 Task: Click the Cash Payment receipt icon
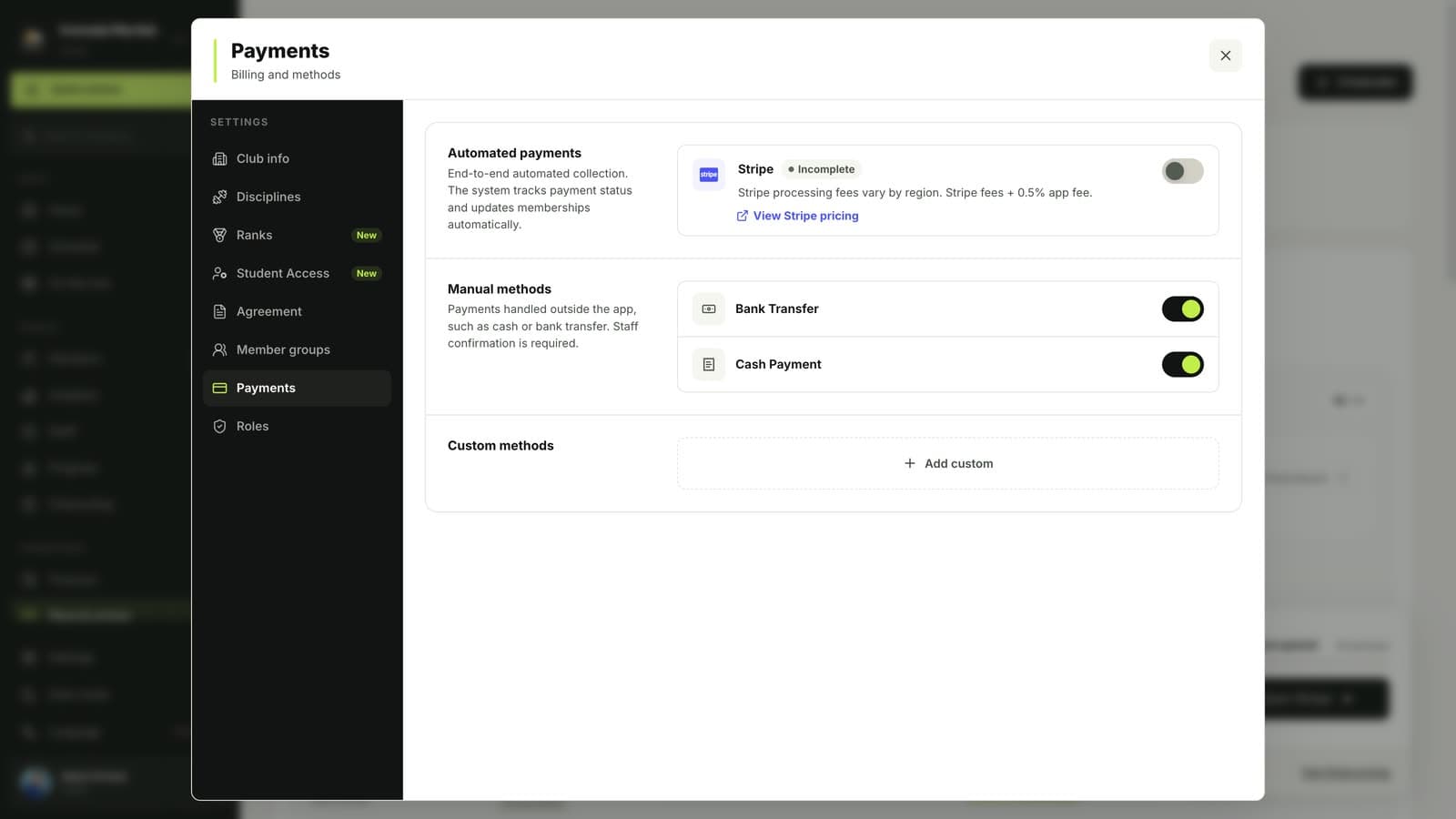coord(709,365)
